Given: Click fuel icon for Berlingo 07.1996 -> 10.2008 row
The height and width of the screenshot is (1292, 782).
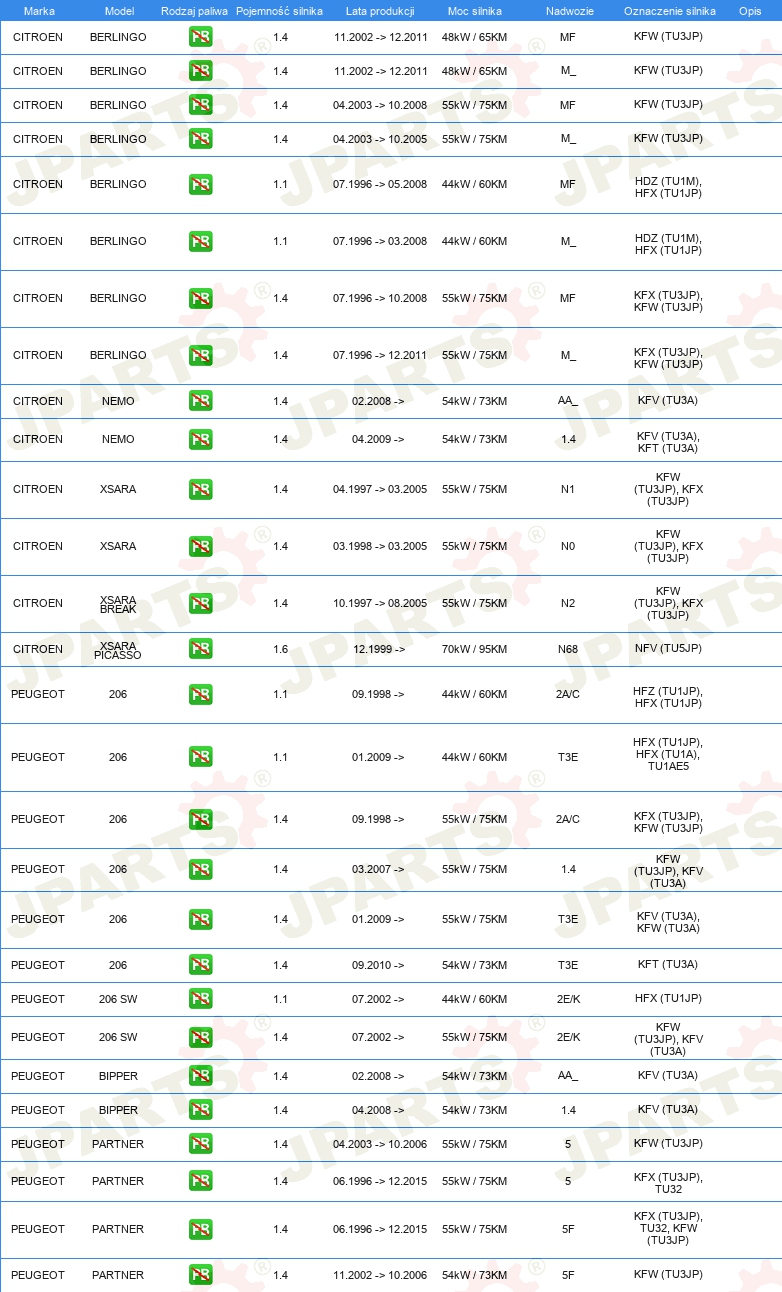Looking at the screenshot, I should click(x=200, y=298).
